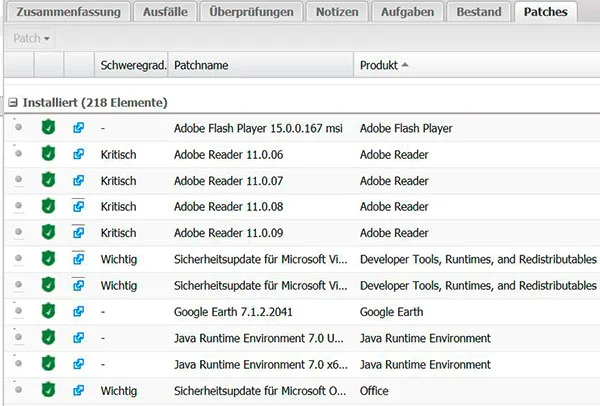
Task: Click green shield for Google Earth 7.1.2.2041
Action: 48,311
